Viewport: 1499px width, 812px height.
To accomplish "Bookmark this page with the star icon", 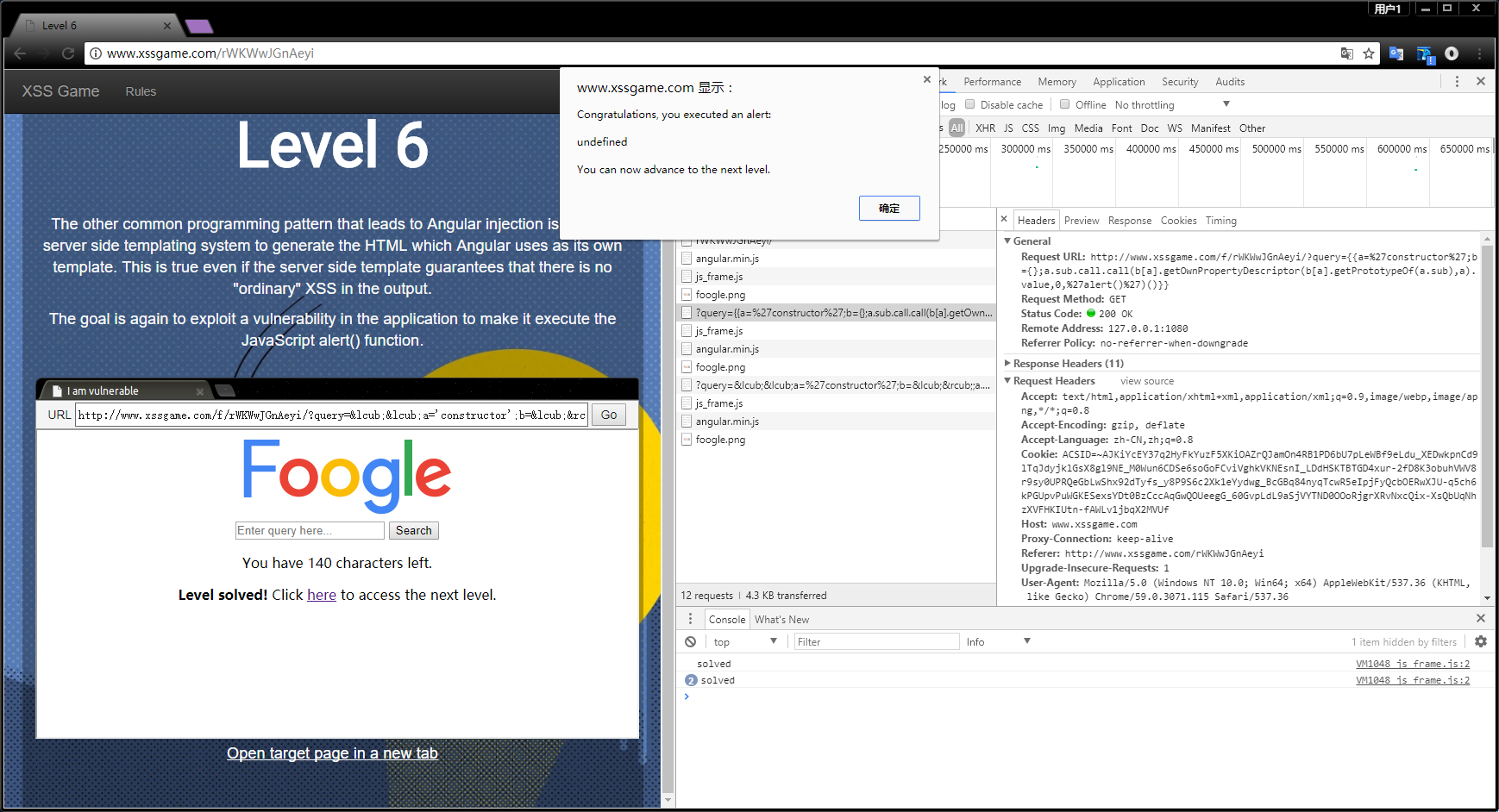I will click(1369, 53).
